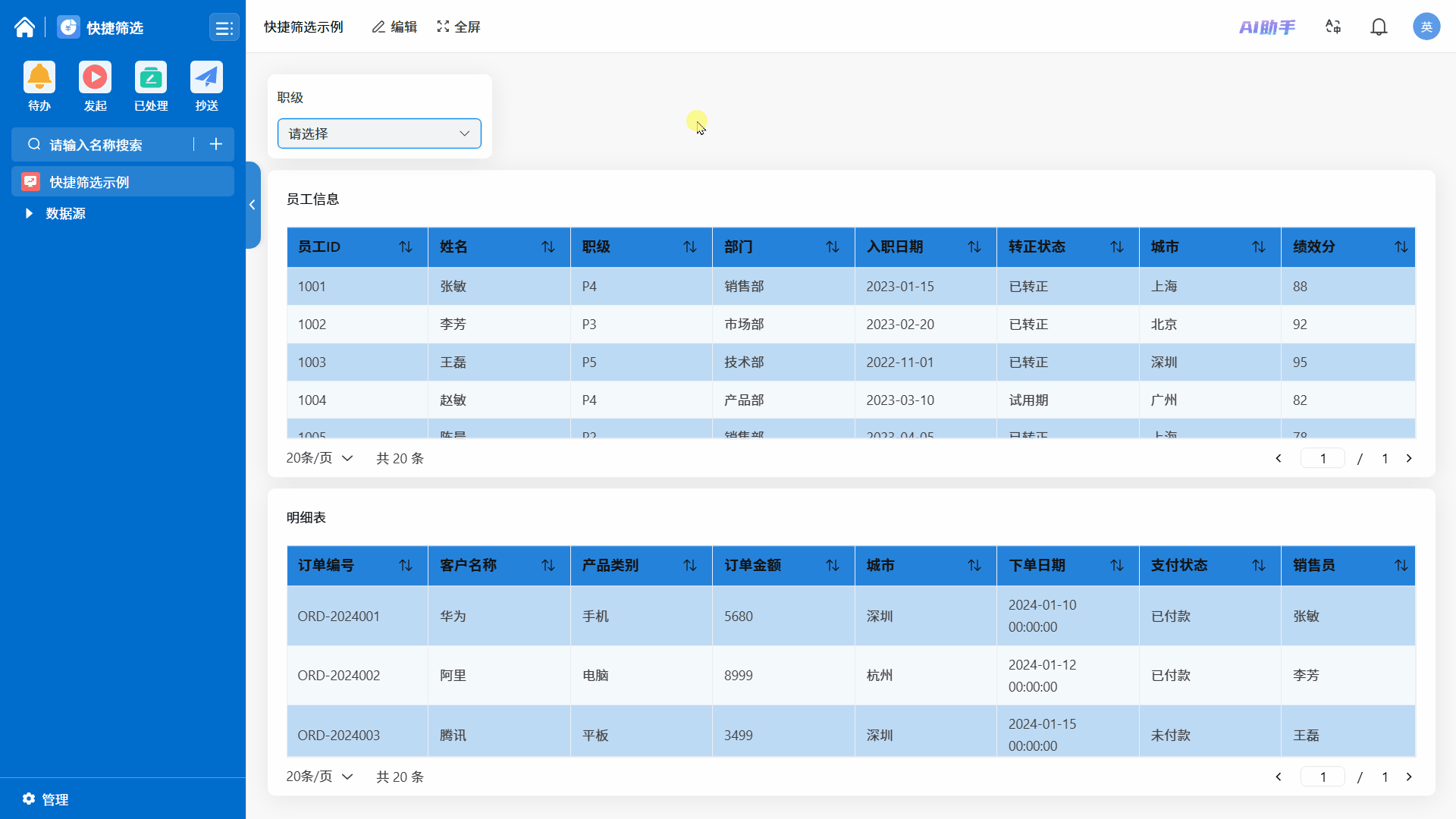Viewport: 1456px width, 819px height.
Task: Sort 明细表 by 城市 column
Action: 974,566
